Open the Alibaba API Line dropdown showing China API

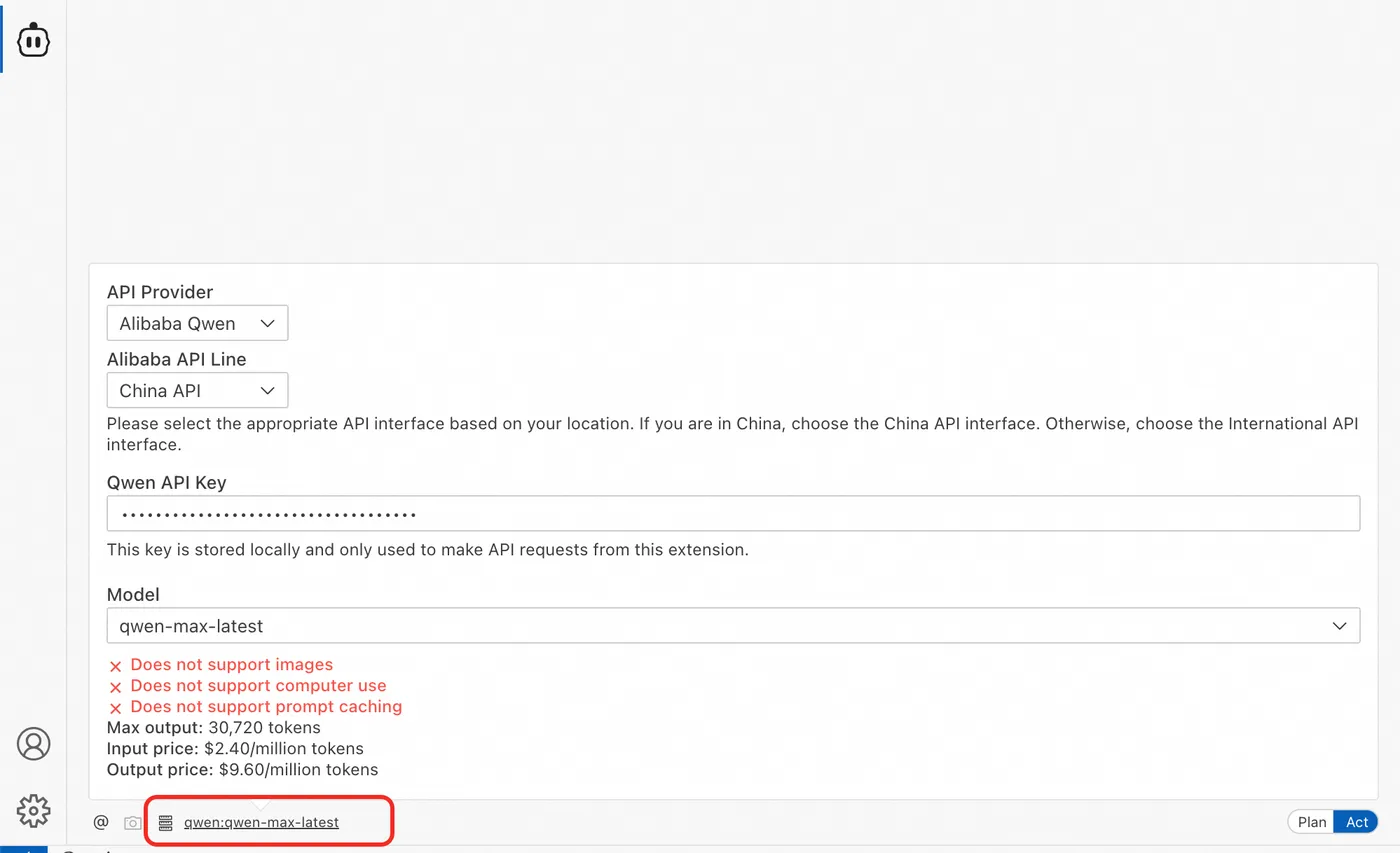click(197, 390)
